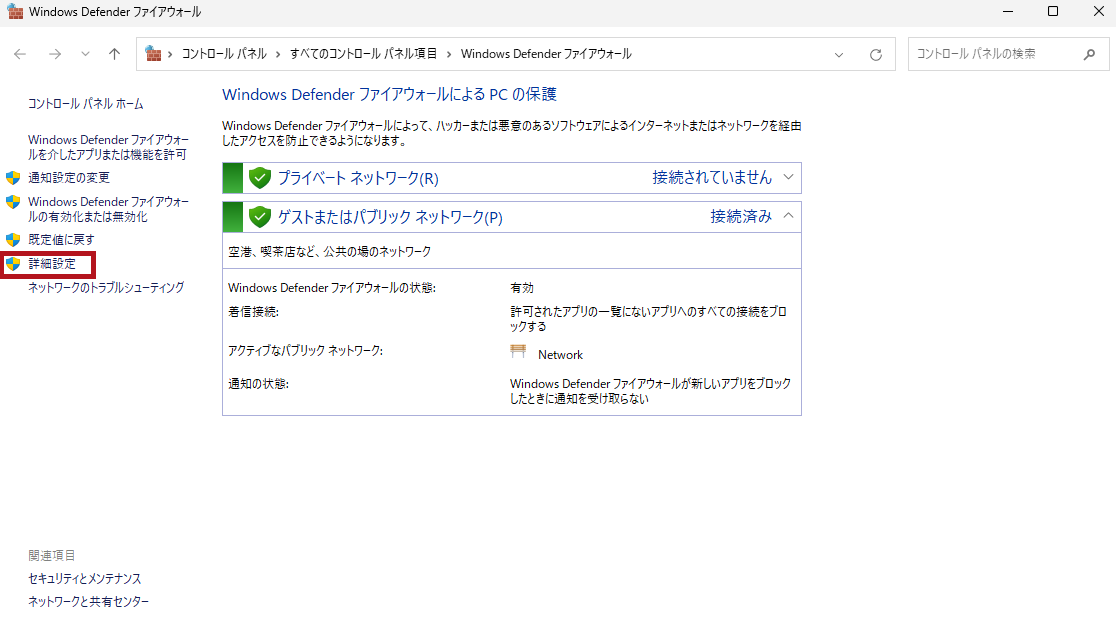Click the Forward navigation arrow

[55, 54]
